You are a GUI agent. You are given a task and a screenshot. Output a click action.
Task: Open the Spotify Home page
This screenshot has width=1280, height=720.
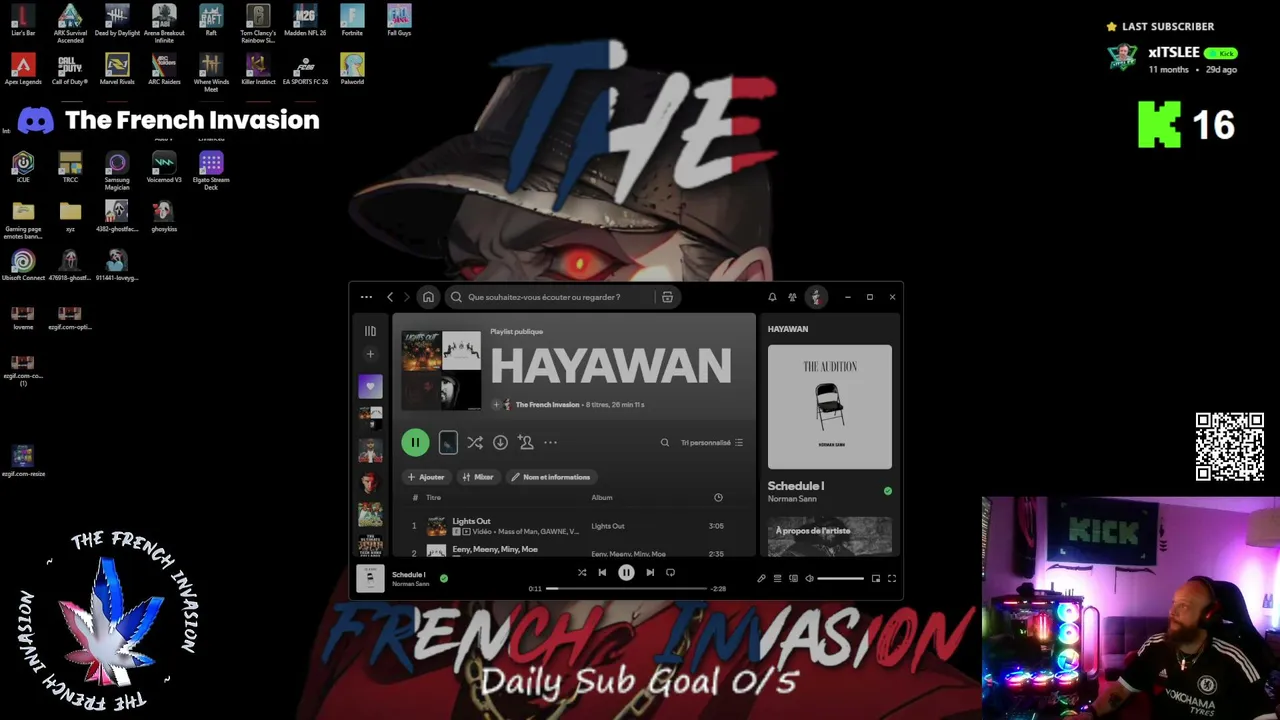(428, 297)
